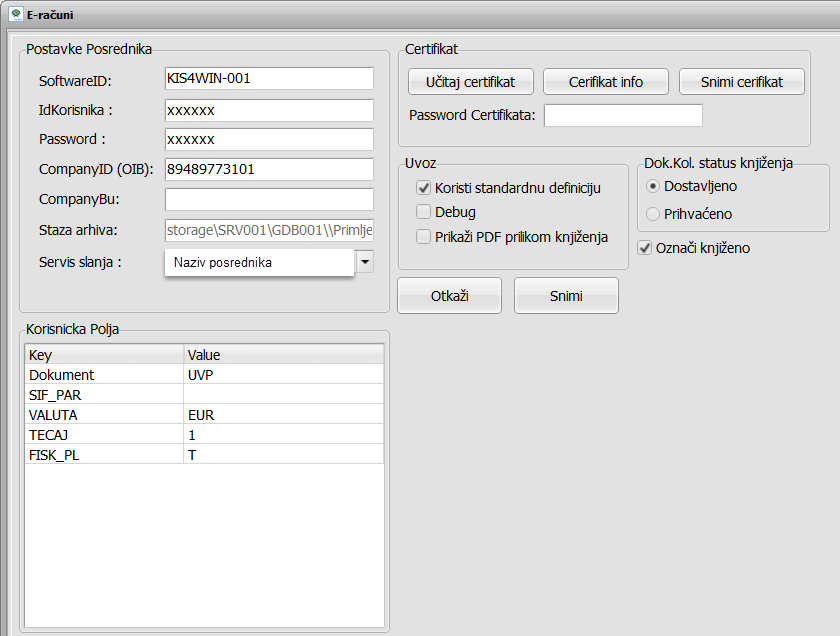Toggle Koristi standardnu definiciju checkbox
The image size is (840, 636).
click(423, 188)
